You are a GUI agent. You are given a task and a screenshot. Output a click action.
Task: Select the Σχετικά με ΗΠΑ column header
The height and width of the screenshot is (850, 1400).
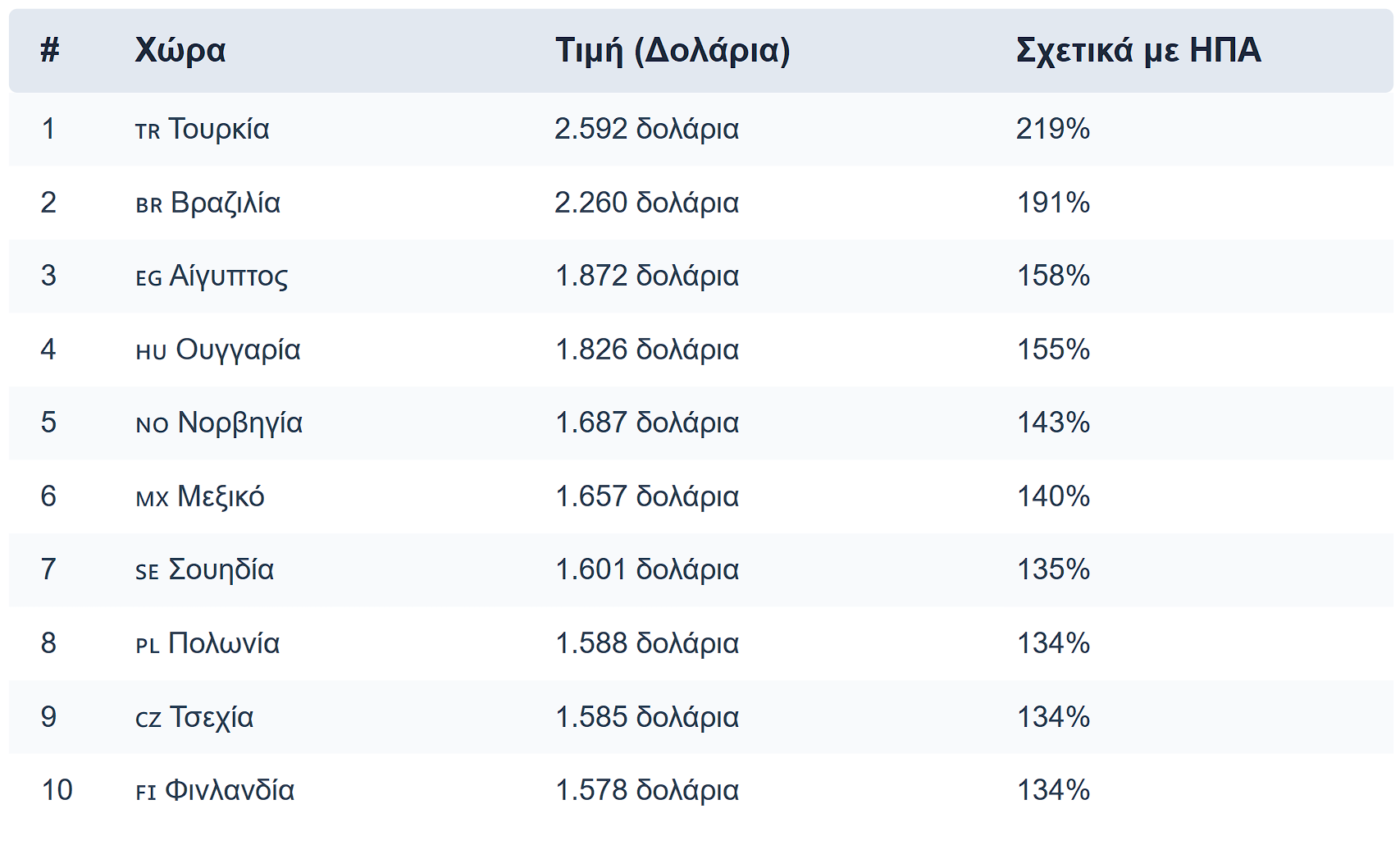click(1138, 50)
